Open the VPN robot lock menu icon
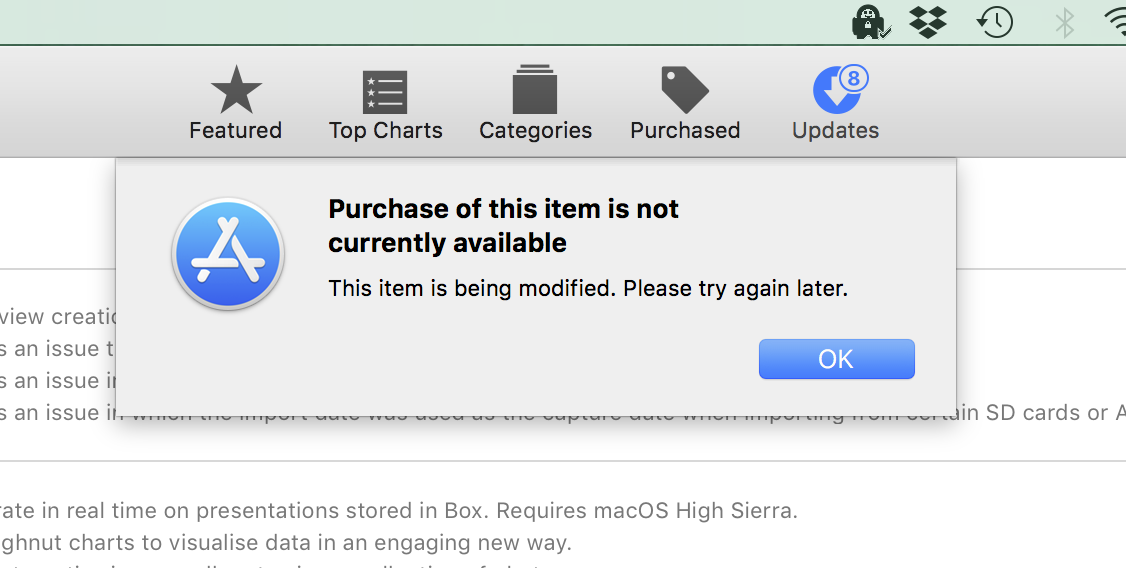Image resolution: width=1126 pixels, height=568 pixels. tap(870, 22)
